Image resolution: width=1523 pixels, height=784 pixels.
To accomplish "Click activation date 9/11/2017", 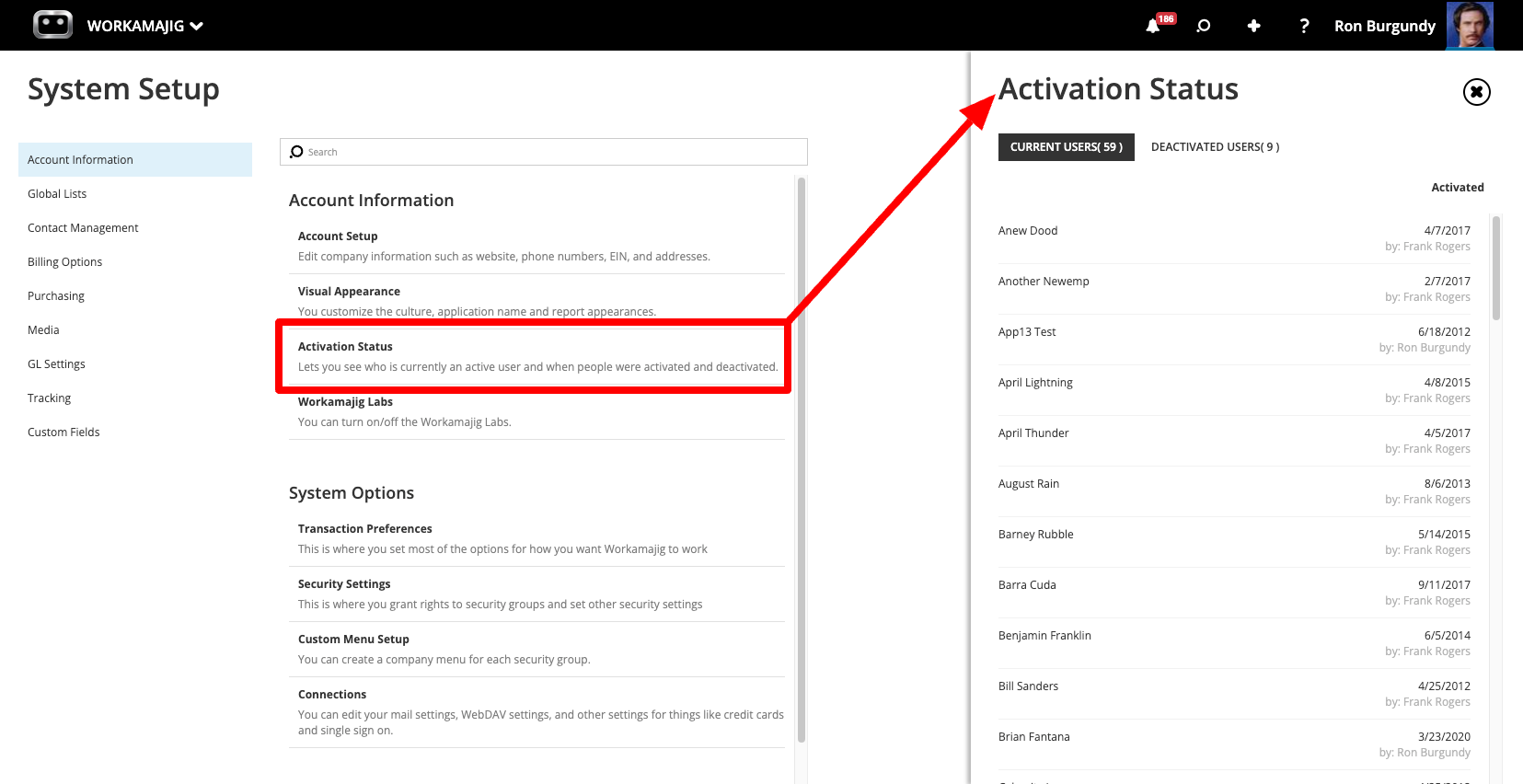I will click(x=1444, y=584).
